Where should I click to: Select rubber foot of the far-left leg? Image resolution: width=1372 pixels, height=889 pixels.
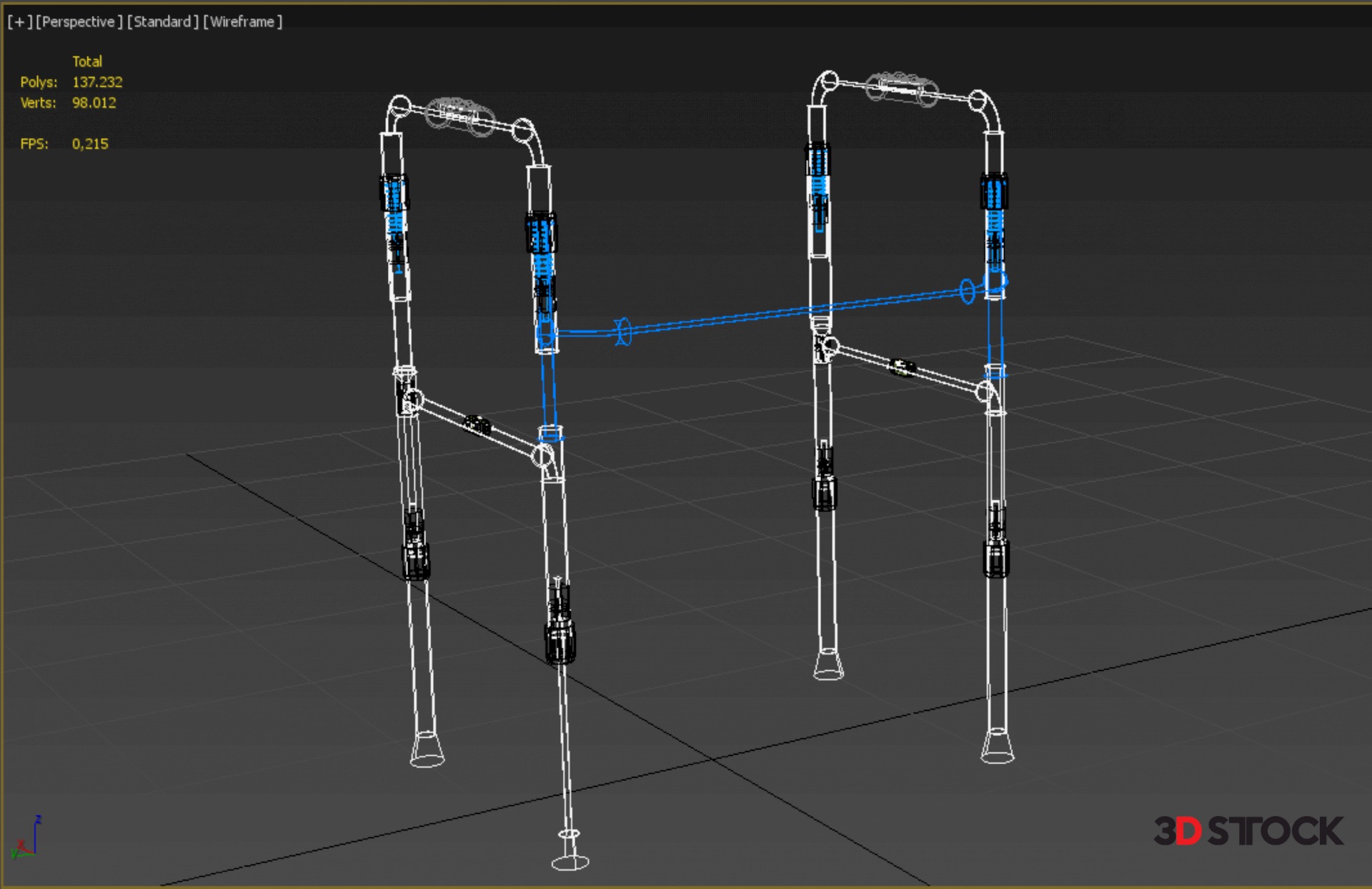click(427, 750)
